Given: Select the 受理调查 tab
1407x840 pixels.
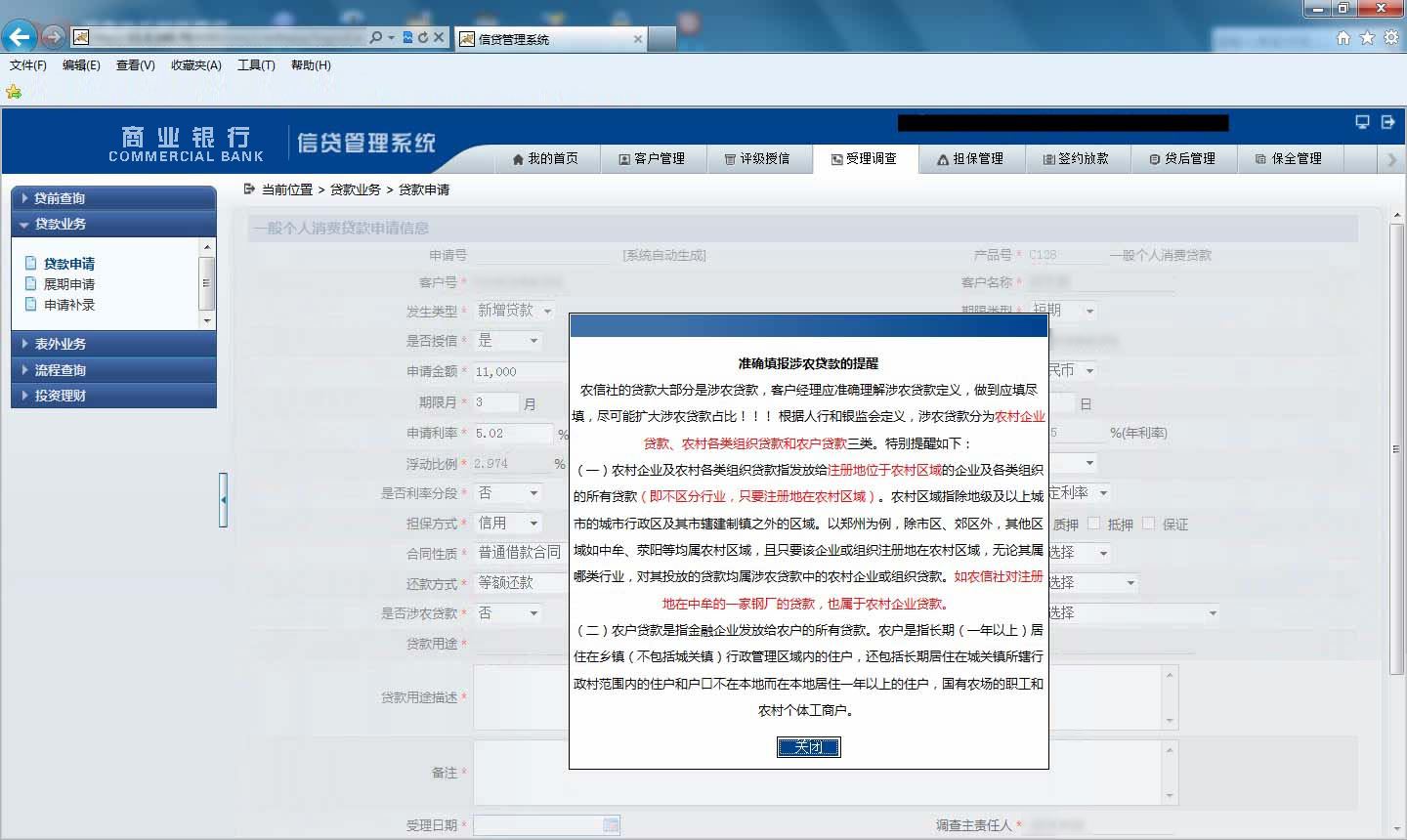Looking at the screenshot, I should tap(865, 158).
